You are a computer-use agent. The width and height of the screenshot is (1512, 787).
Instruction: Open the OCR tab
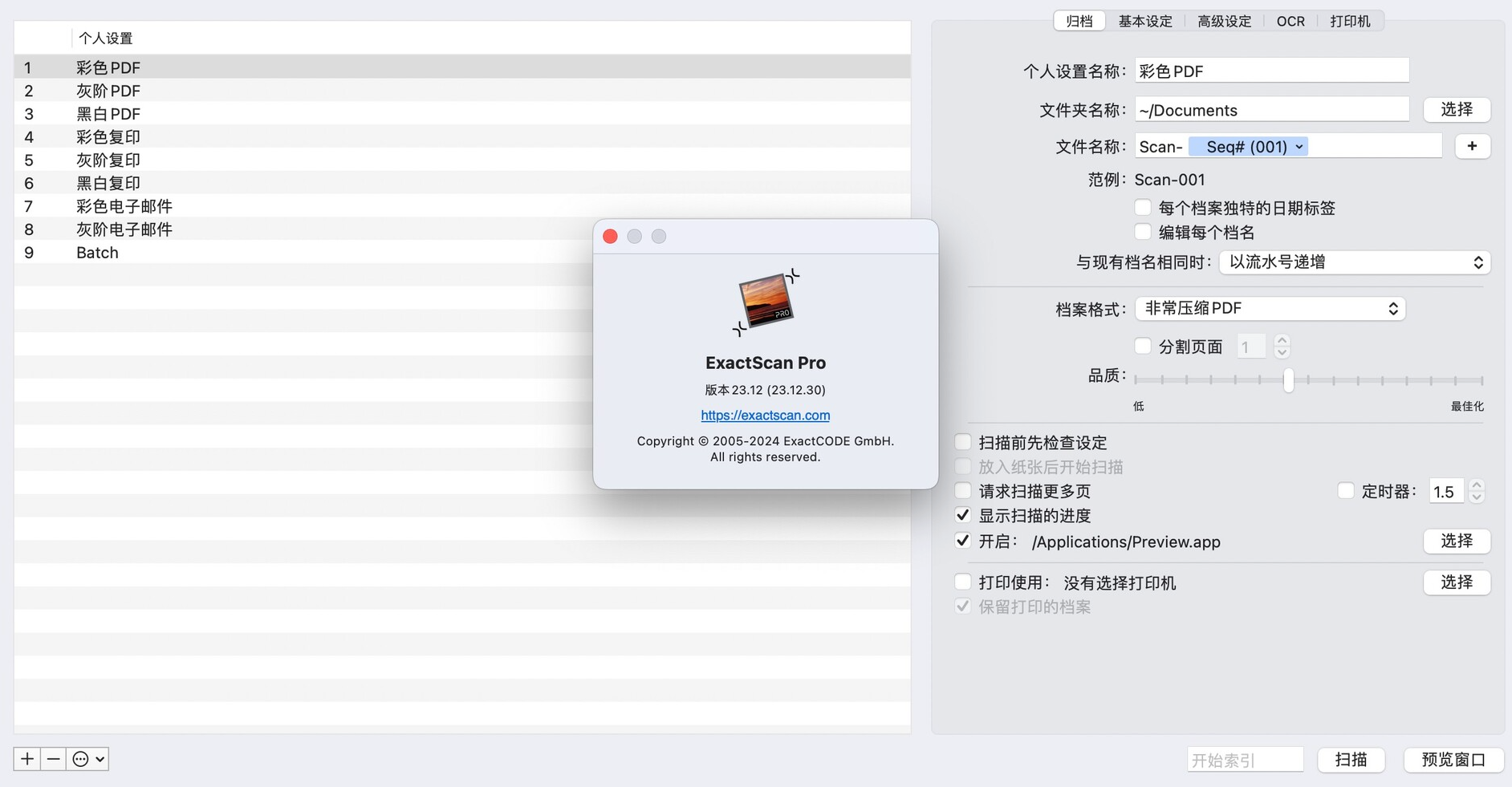[1290, 22]
